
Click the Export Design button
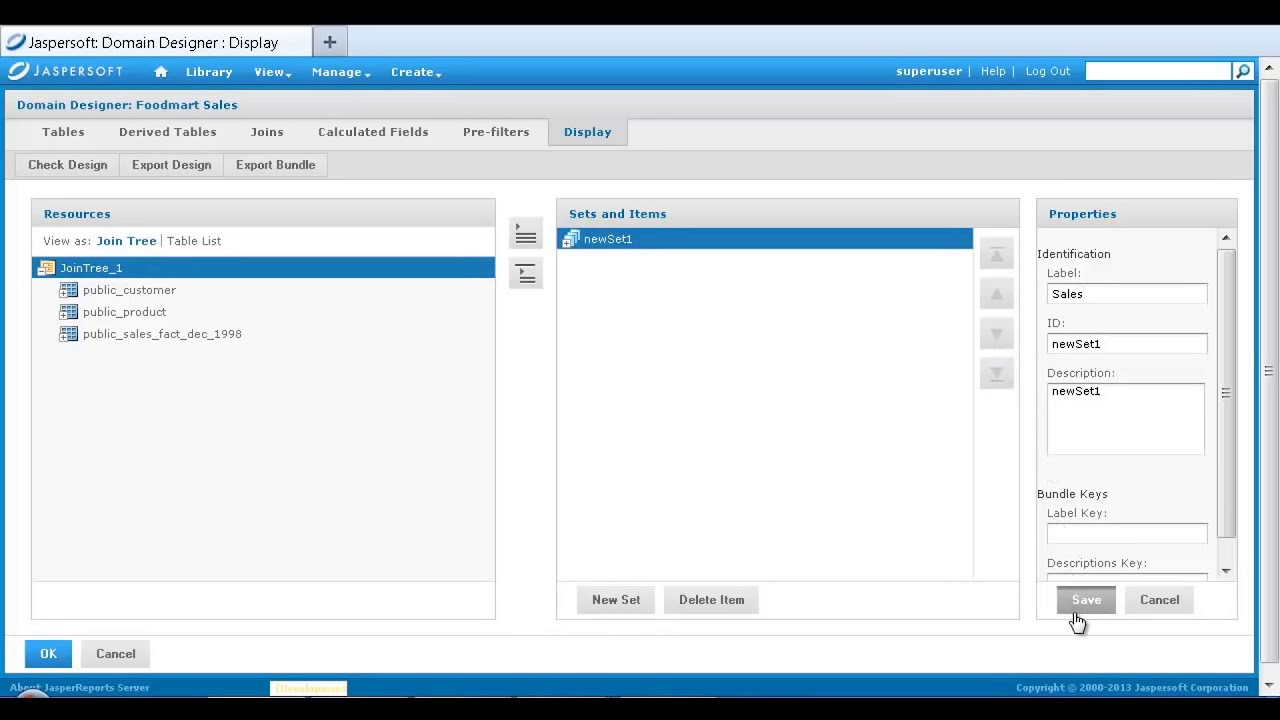pos(171,165)
